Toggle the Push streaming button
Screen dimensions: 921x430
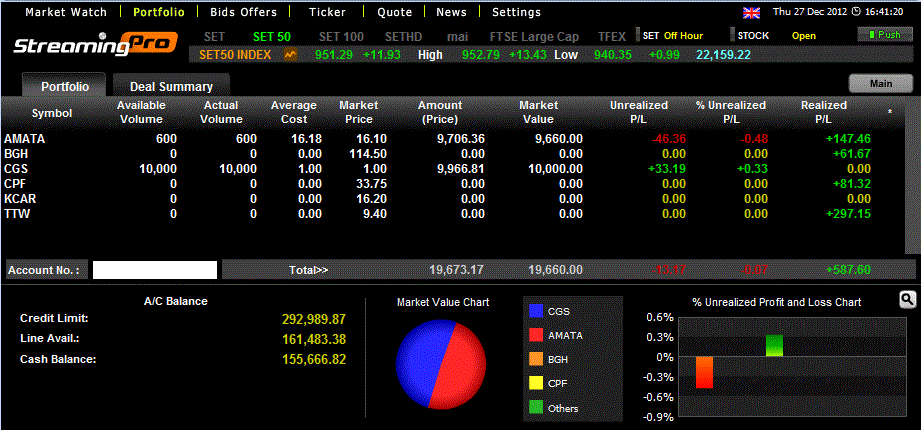884,35
